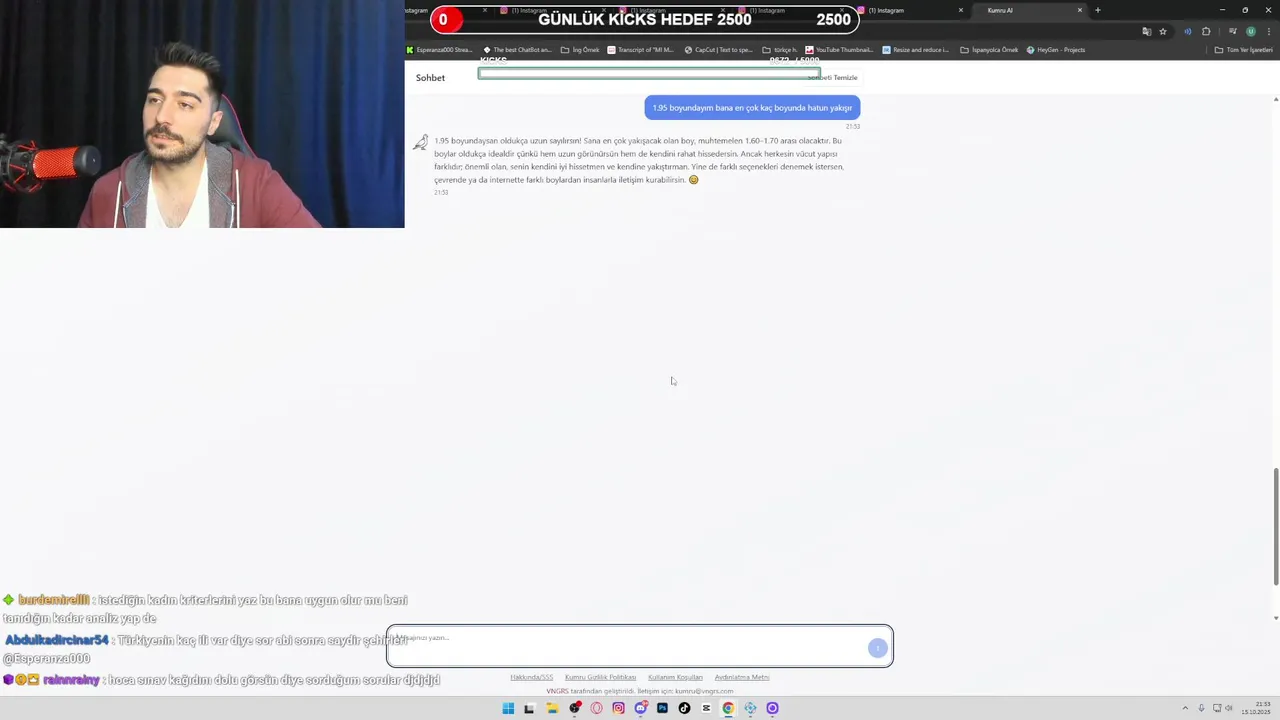The height and width of the screenshot is (720, 1280).
Task: Click the user's chat message bubble
Action: click(x=752, y=108)
